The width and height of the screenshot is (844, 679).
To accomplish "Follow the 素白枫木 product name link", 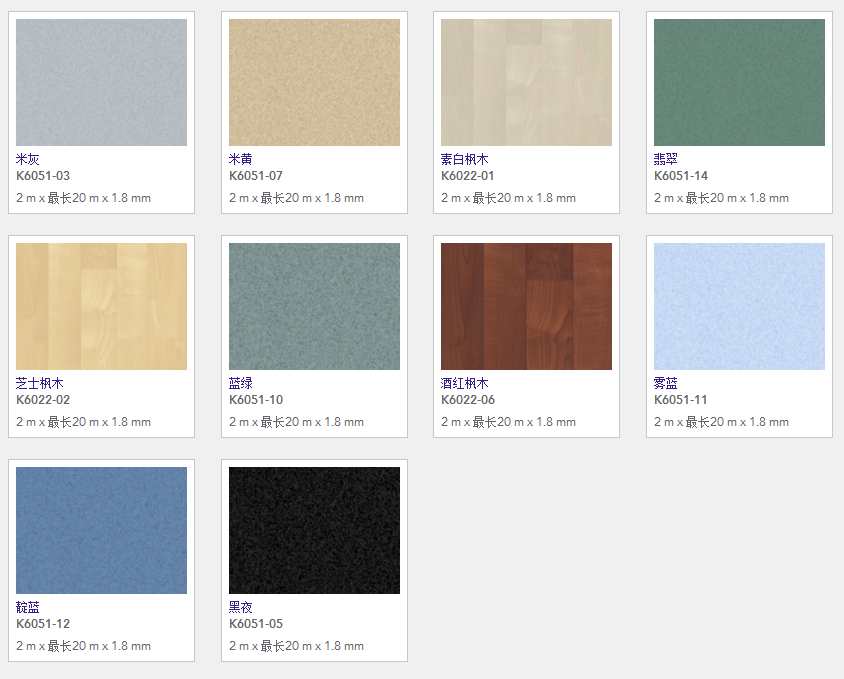I will click(x=465, y=159).
